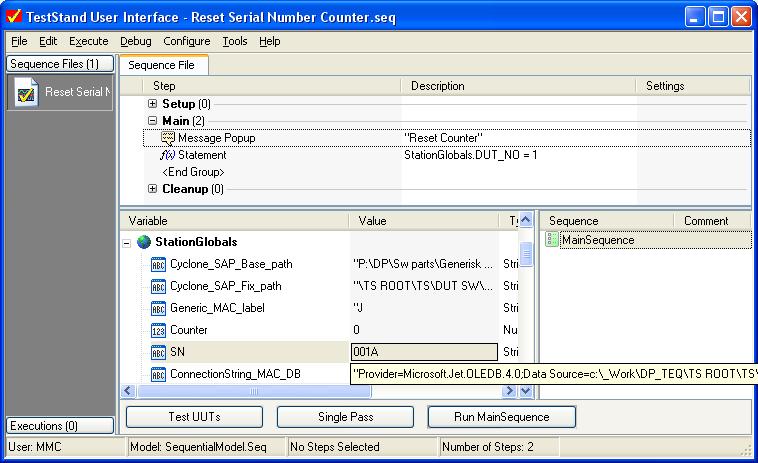Click the Generic_MAC_label string icon
The image size is (758, 463).
point(158,308)
